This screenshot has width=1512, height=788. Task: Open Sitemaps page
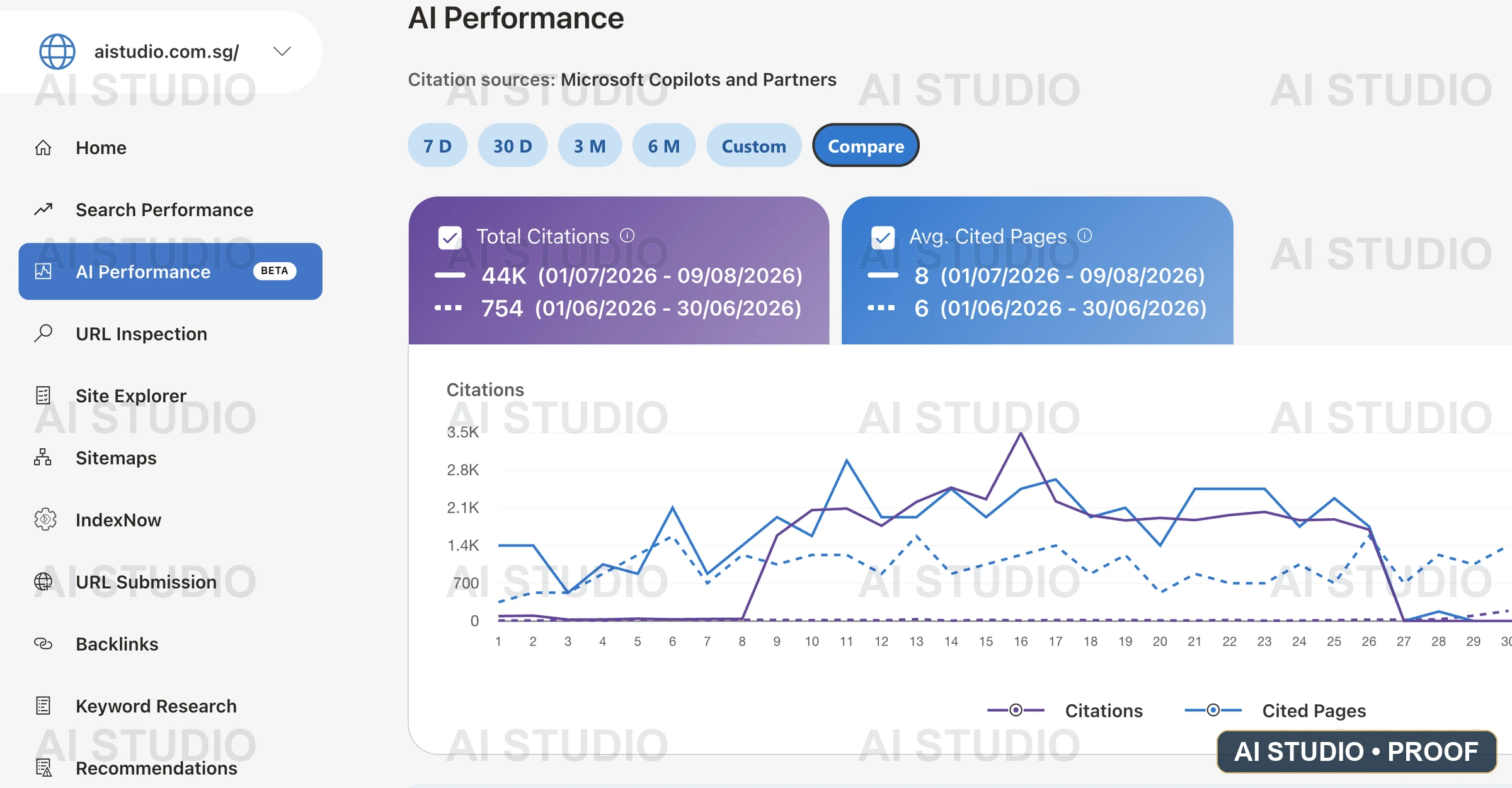116,458
